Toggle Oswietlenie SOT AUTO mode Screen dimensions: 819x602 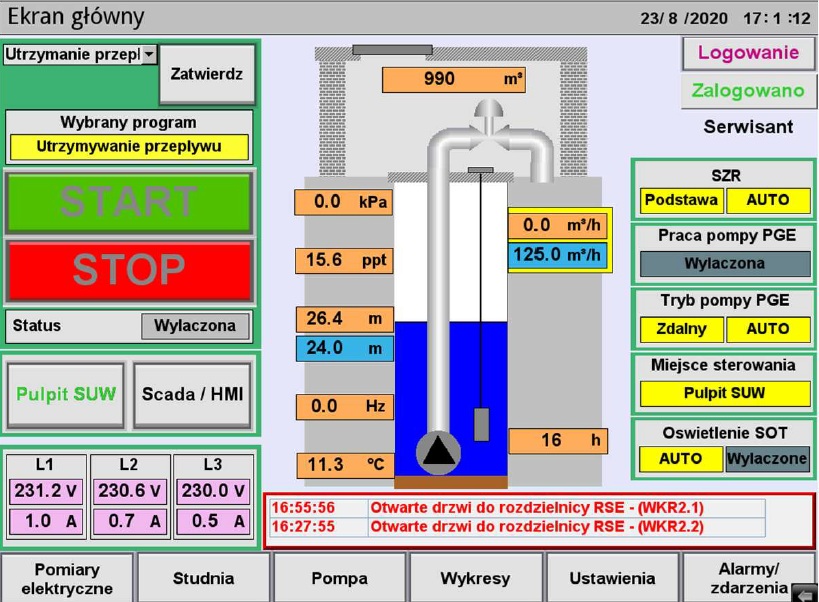point(681,459)
